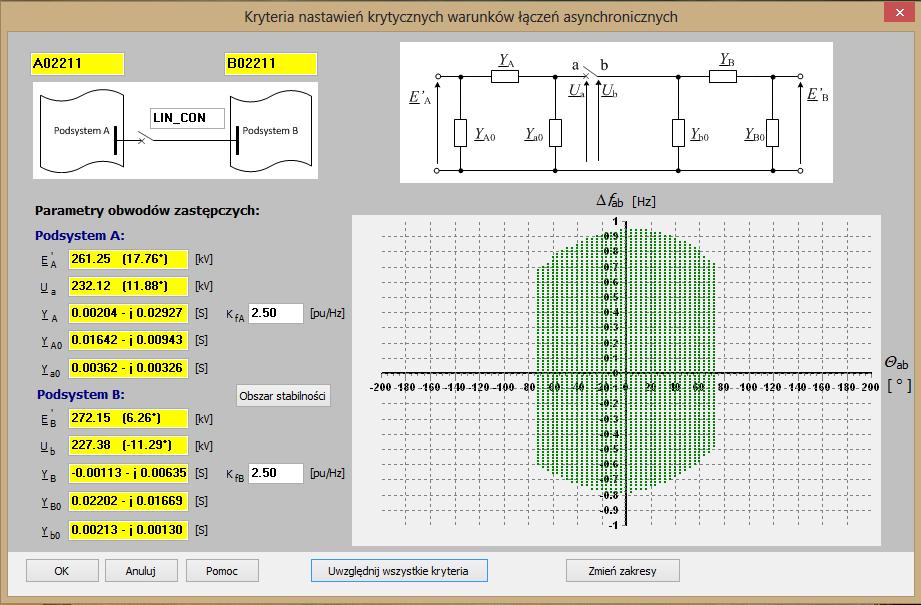Image resolution: width=921 pixels, height=605 pixels.
Task: Click Parametry obwodów zastępczych heading
Action: 147,211
